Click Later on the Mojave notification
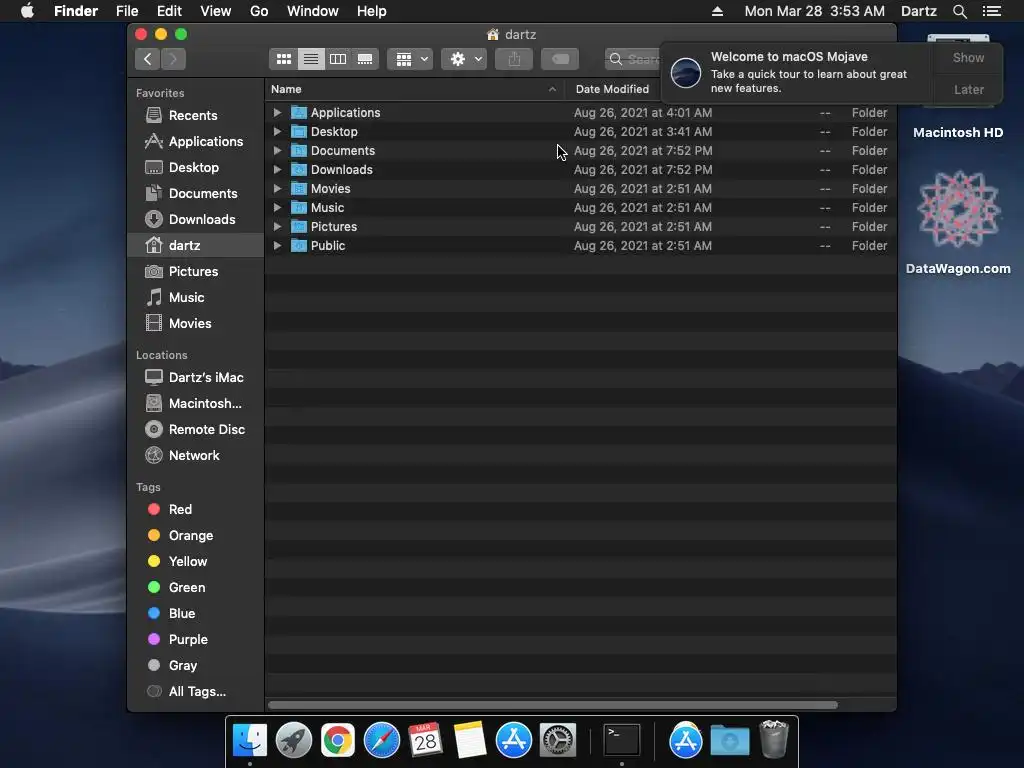Image resolution: width=1024 pixels, height=768 pixels. (x=968, y=89)
